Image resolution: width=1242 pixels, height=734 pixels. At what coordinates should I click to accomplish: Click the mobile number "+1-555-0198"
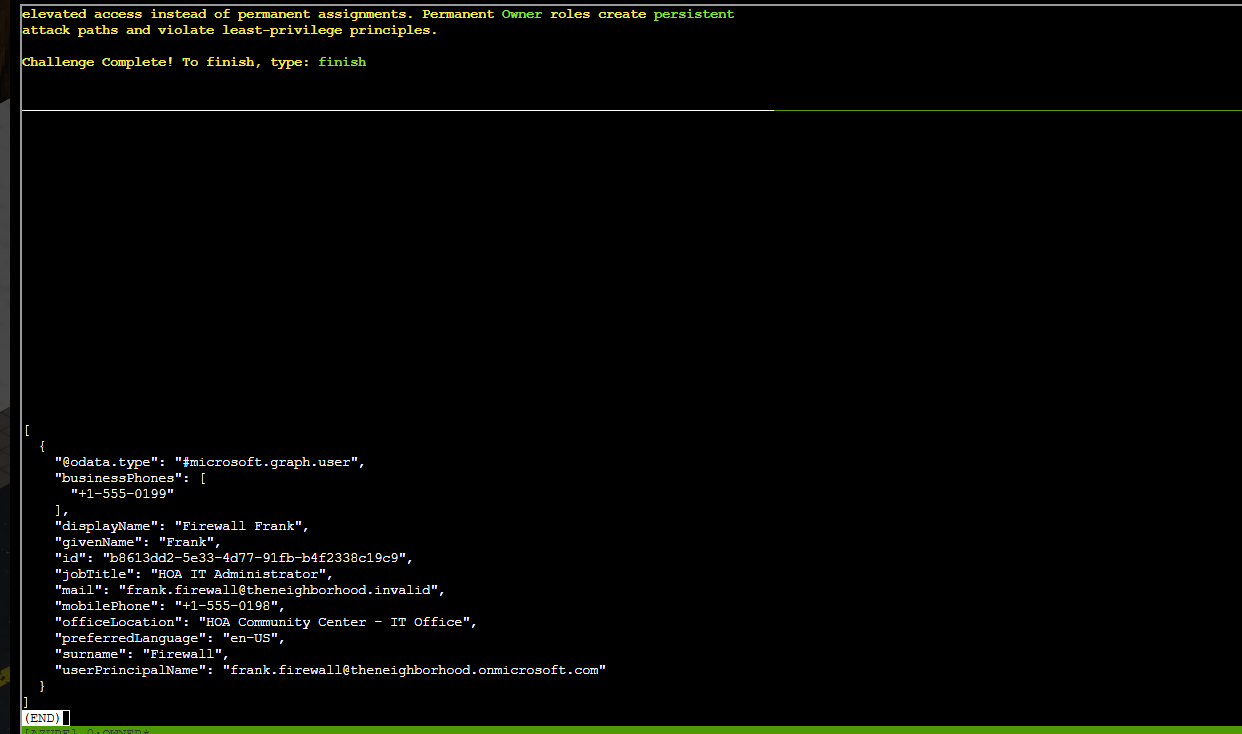pos(226,606)
